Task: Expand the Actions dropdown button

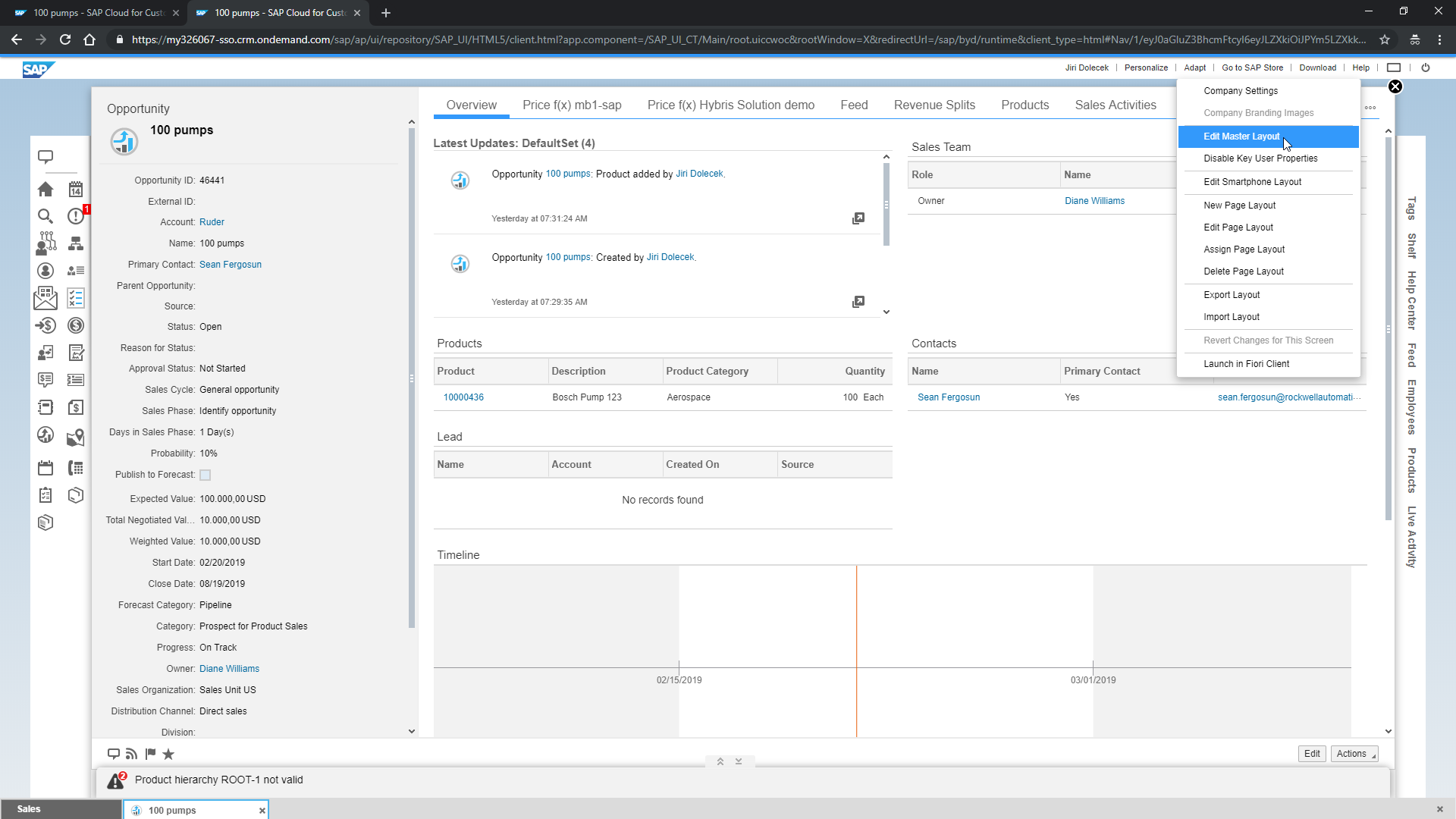Action: coord(1354,754)
